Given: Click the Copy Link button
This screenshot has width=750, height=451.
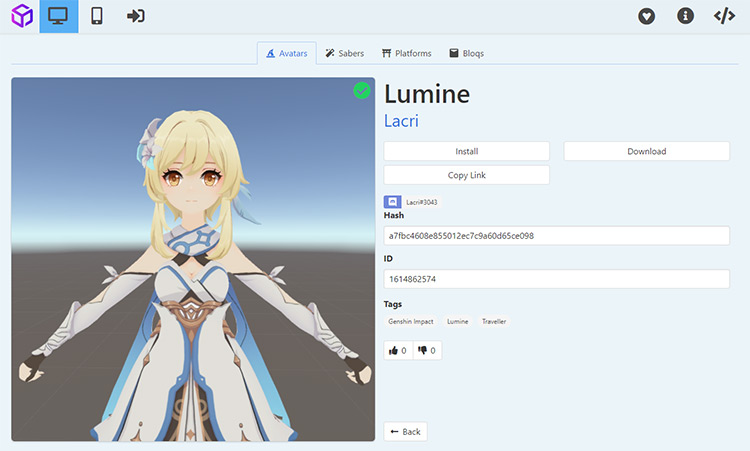Looking at the screenshot, I should [466, 175].
